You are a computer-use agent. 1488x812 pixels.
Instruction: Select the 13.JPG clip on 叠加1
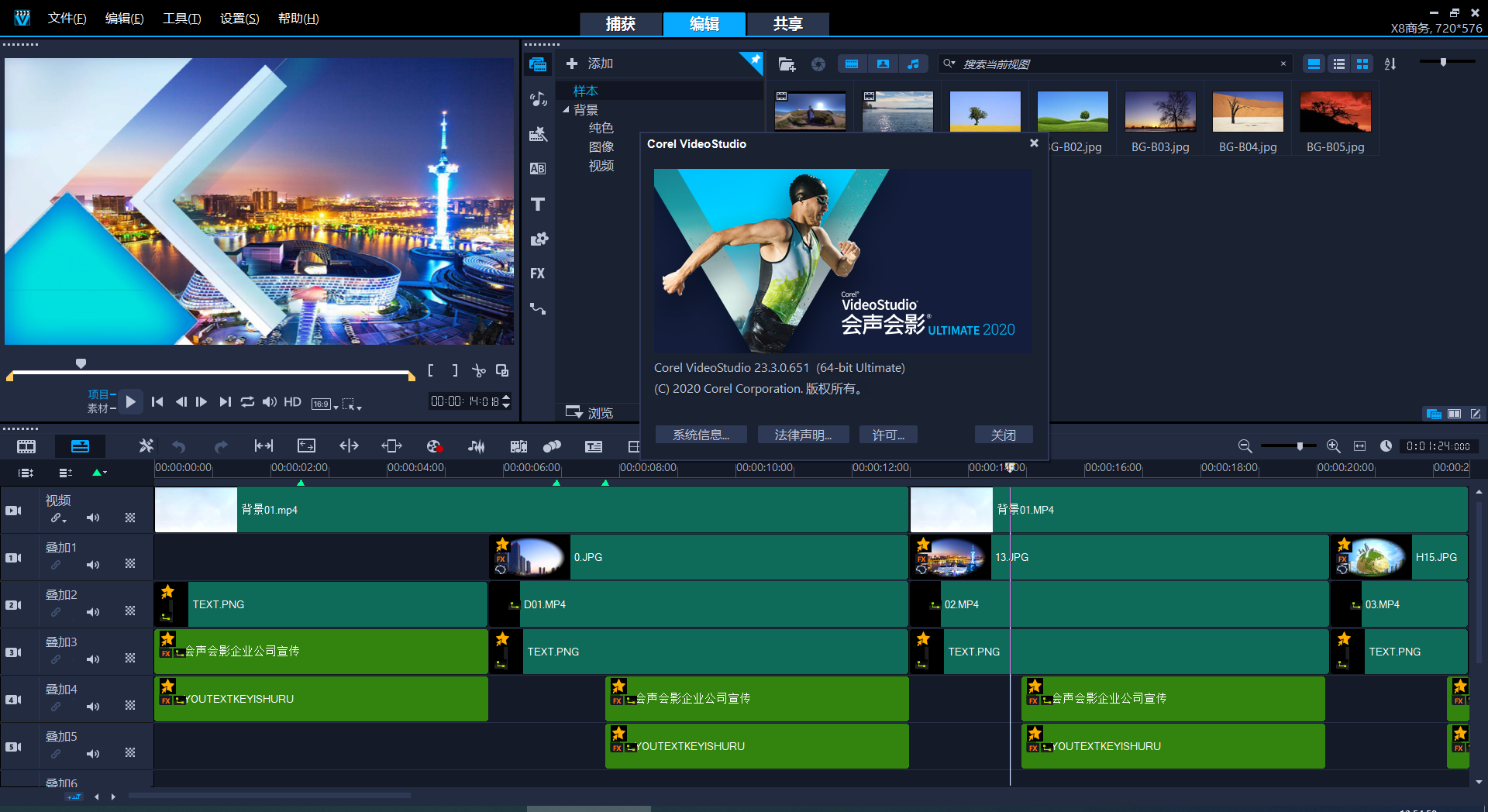pos(1119,557)
